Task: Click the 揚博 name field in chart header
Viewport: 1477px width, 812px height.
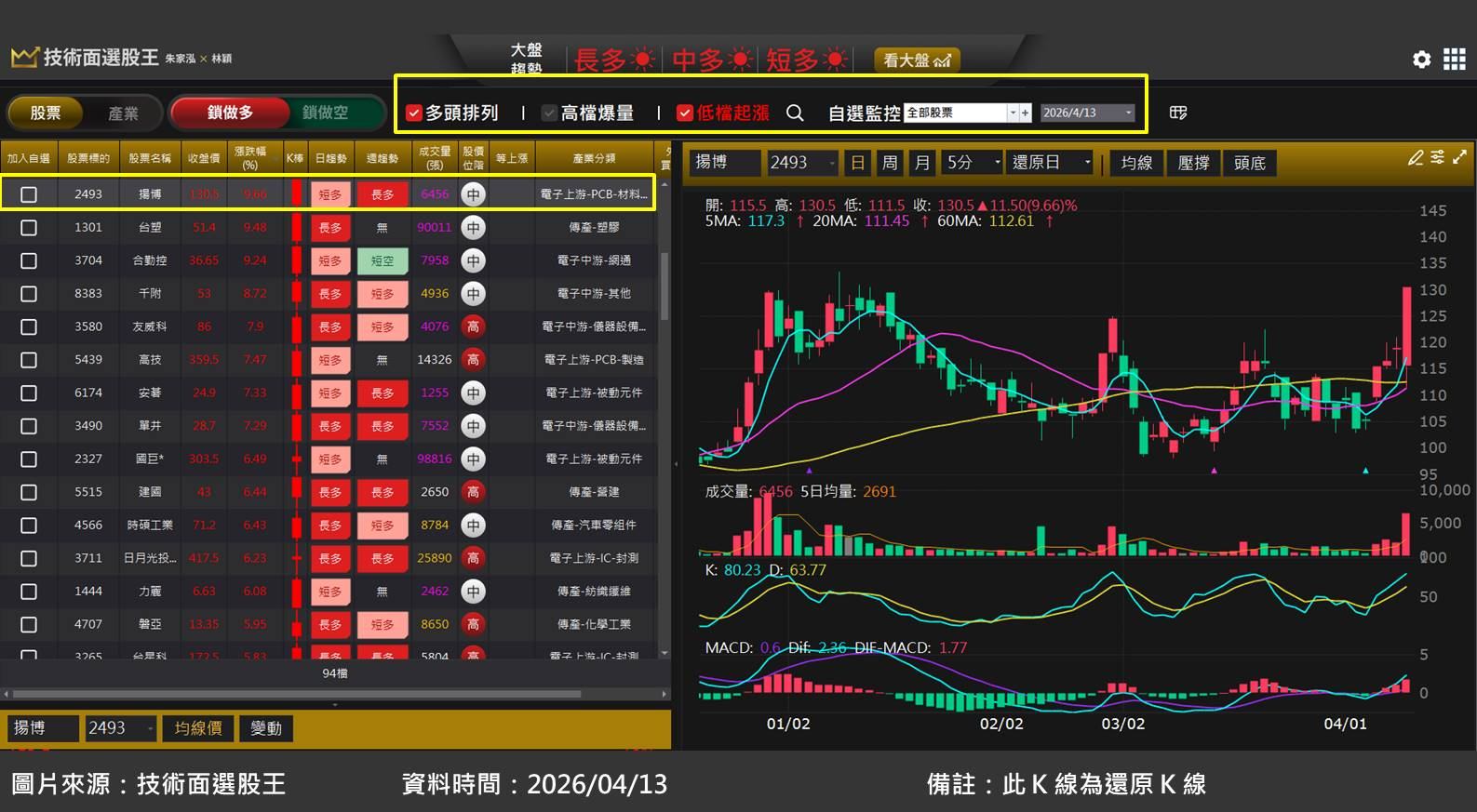Action: tap(726, 163)
